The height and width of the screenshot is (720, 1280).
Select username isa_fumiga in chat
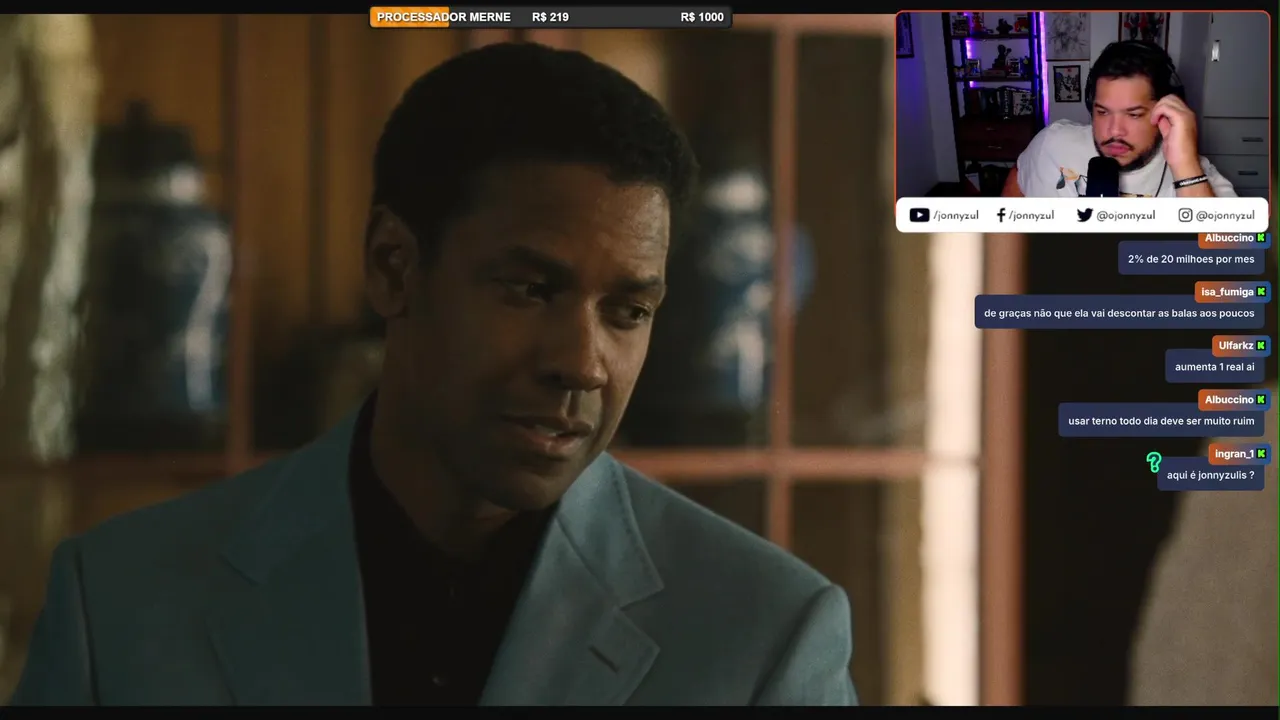pos(1227,292)
